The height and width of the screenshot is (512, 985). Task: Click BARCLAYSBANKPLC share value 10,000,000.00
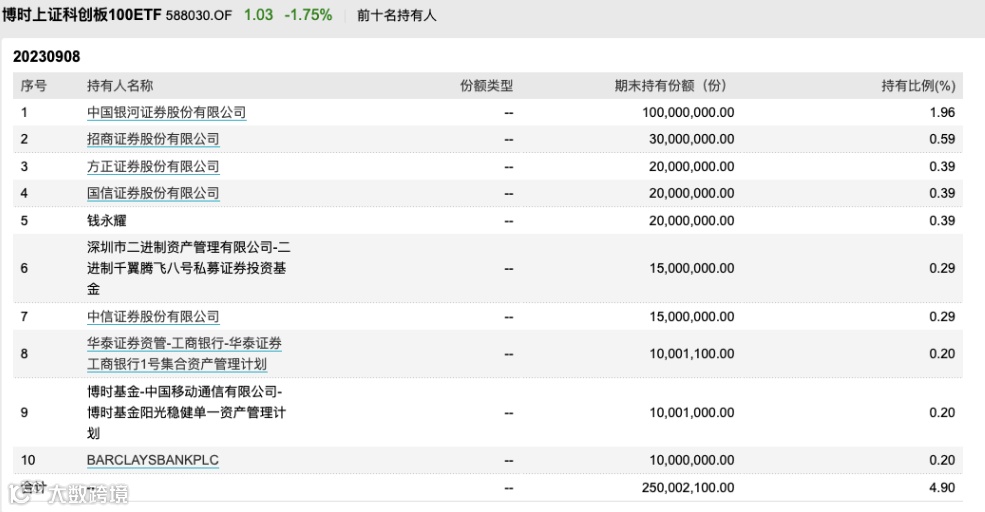point(692,460)
